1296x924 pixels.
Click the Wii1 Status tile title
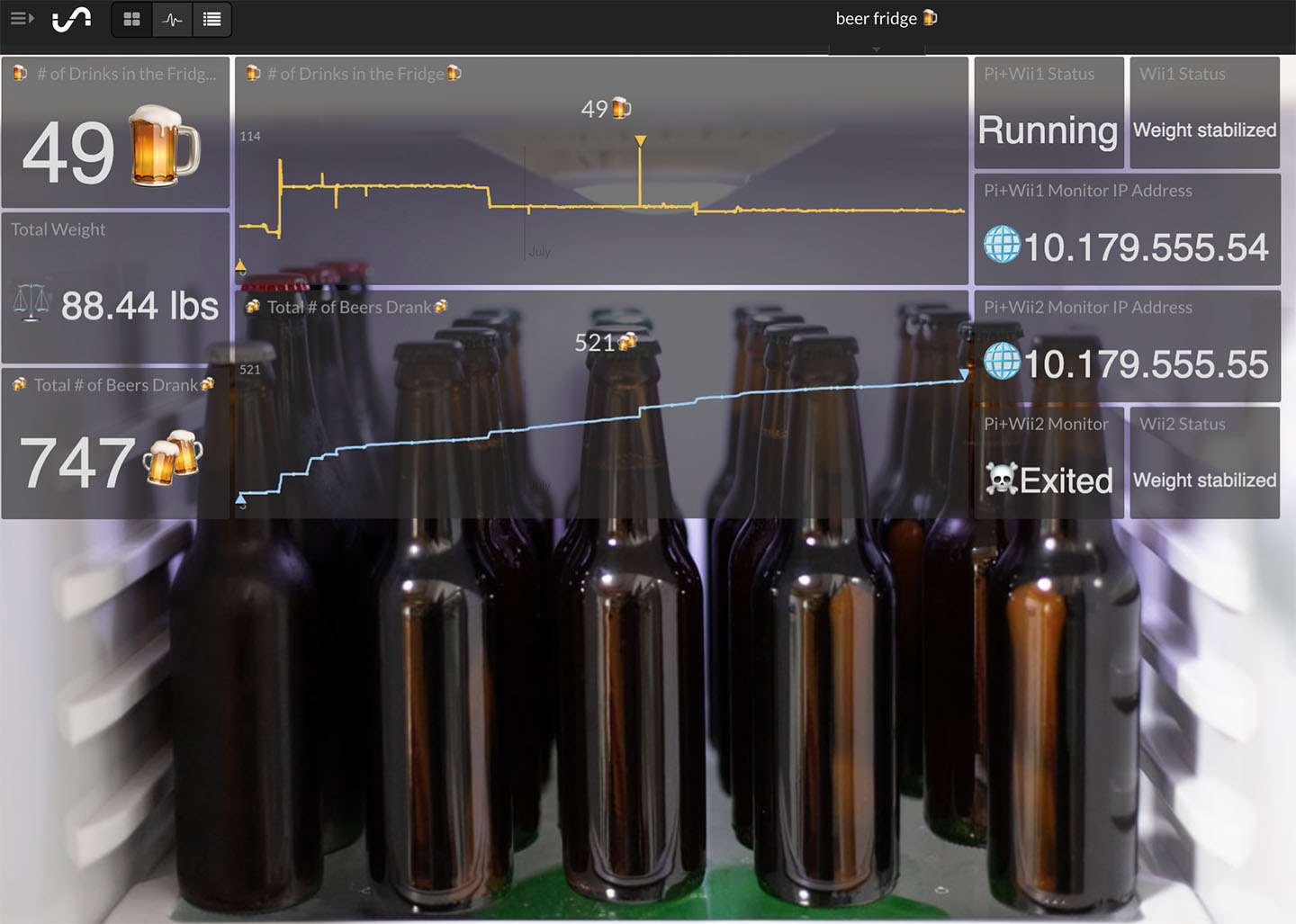(1182, 74)
